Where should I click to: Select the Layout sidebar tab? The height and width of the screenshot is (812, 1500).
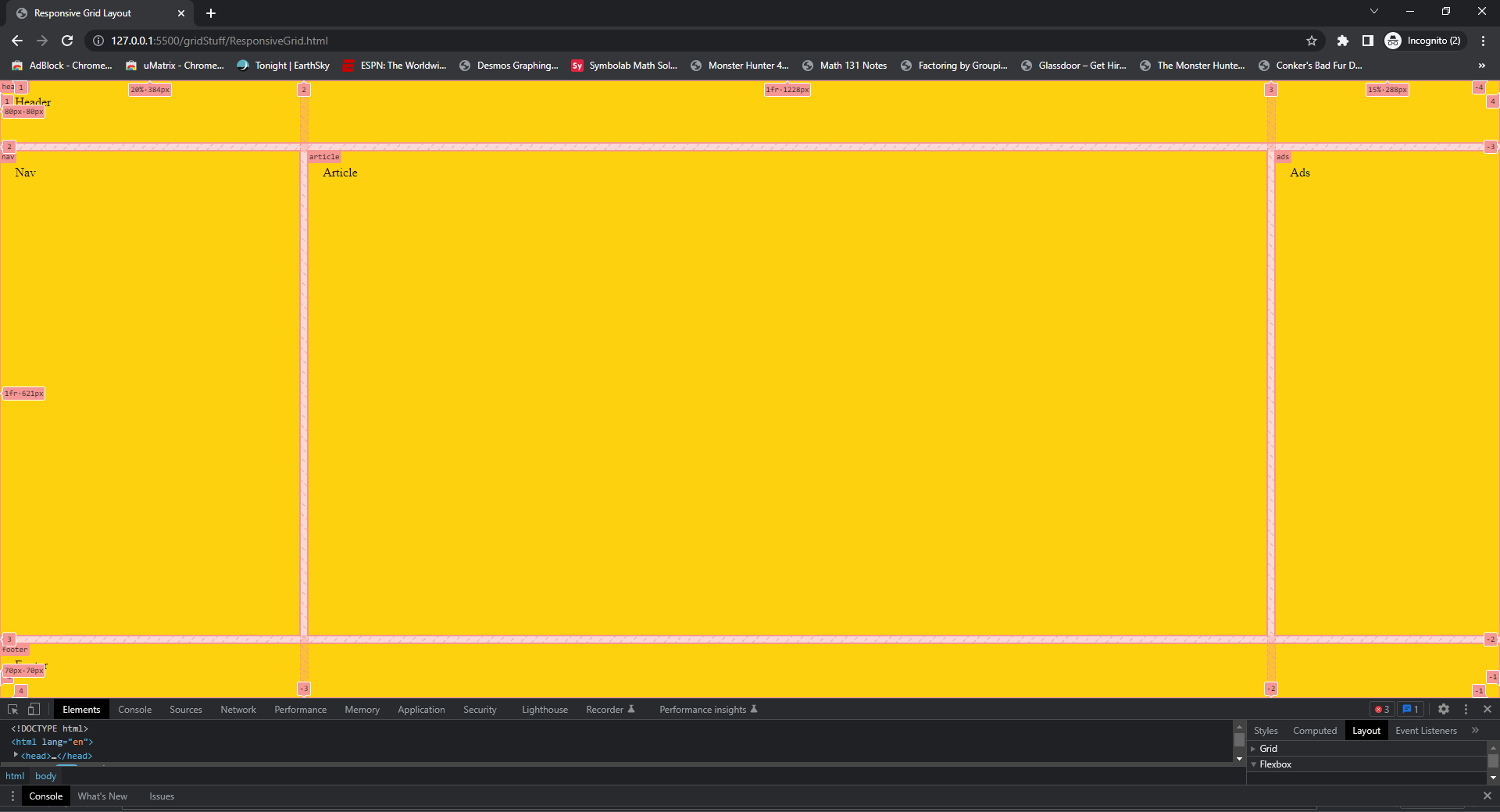click(x=1366, y=731)
